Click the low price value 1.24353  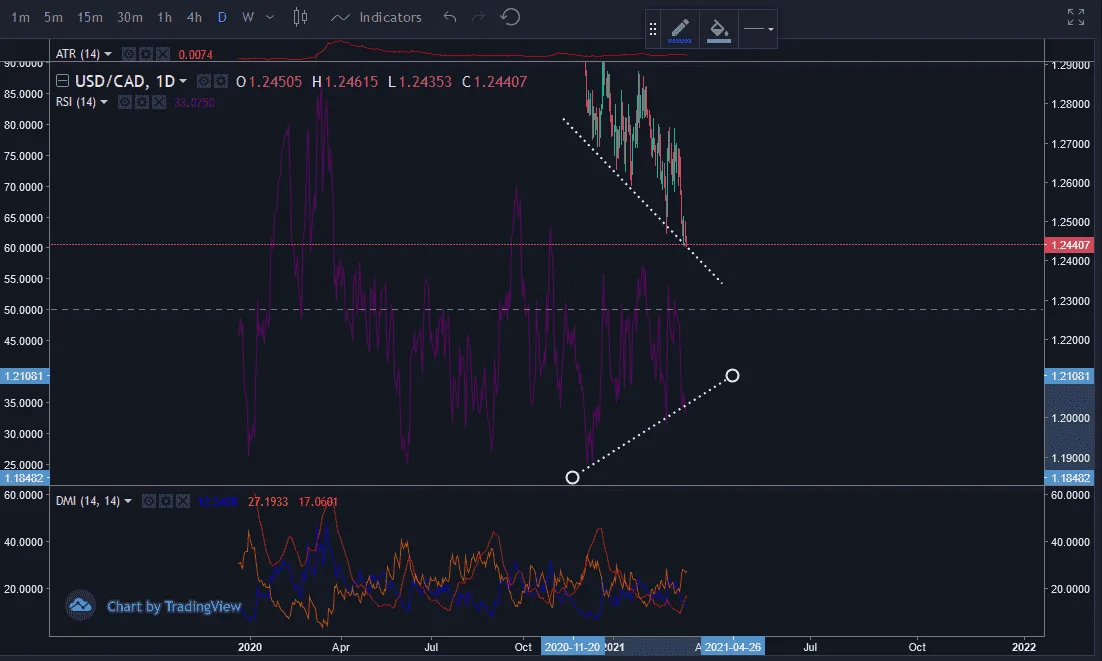pos(424,81)
